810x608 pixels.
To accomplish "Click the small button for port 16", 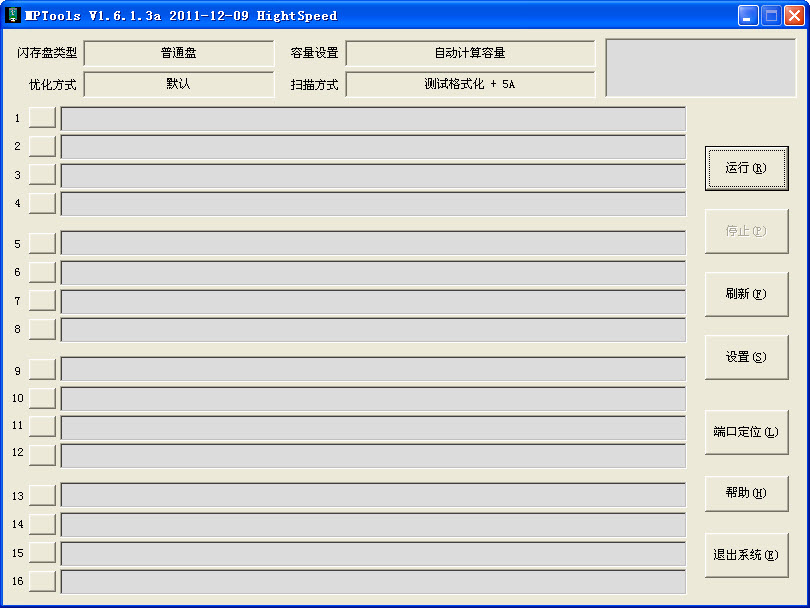I will pos(42,581).
